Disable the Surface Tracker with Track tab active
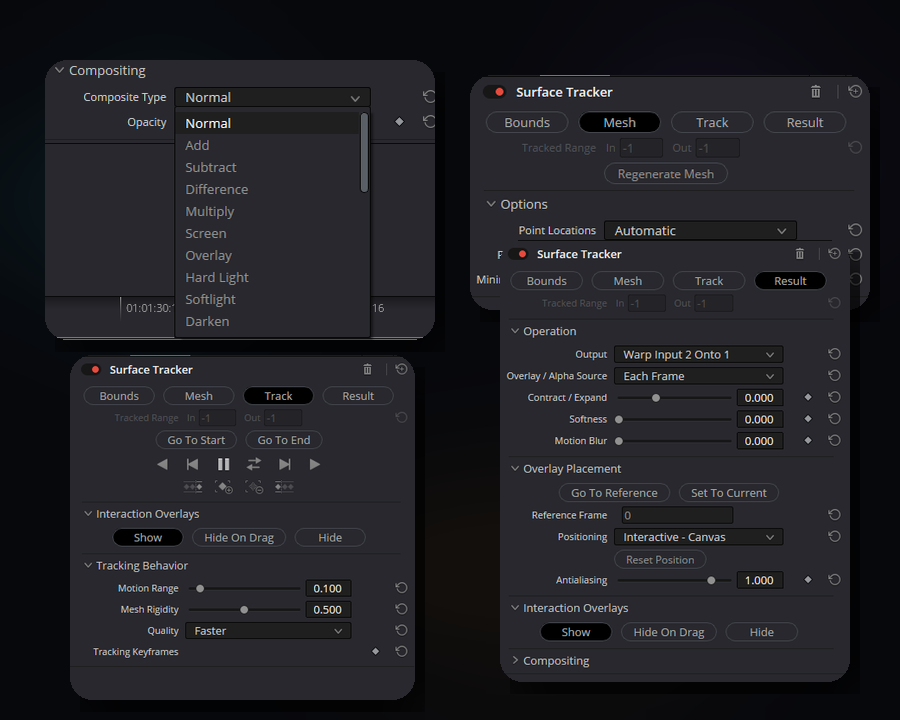Image resolution: width=900 pixels, height=720 pixels. [x=92, y=370]
